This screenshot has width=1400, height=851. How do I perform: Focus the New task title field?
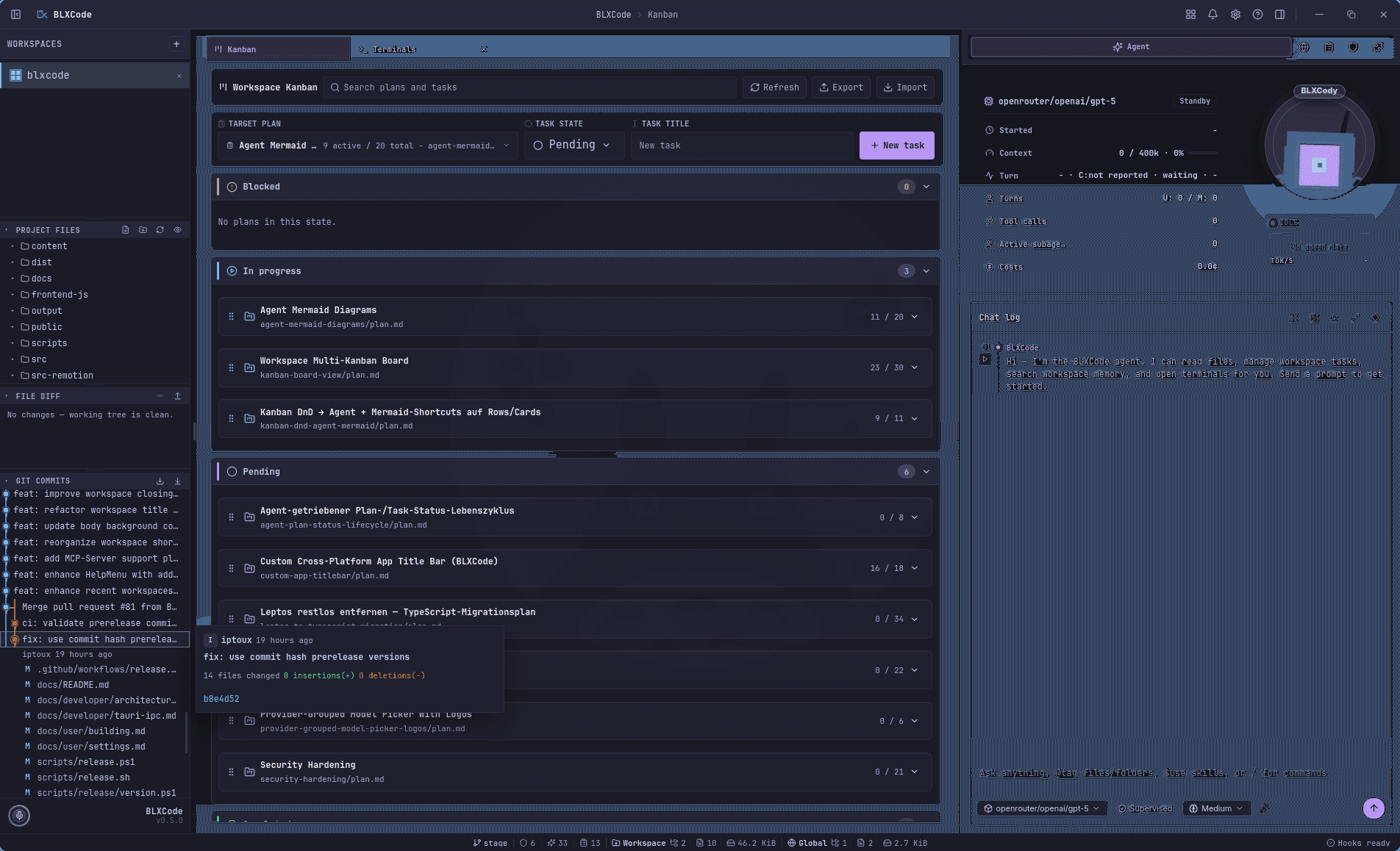click(x=743, y=146)
